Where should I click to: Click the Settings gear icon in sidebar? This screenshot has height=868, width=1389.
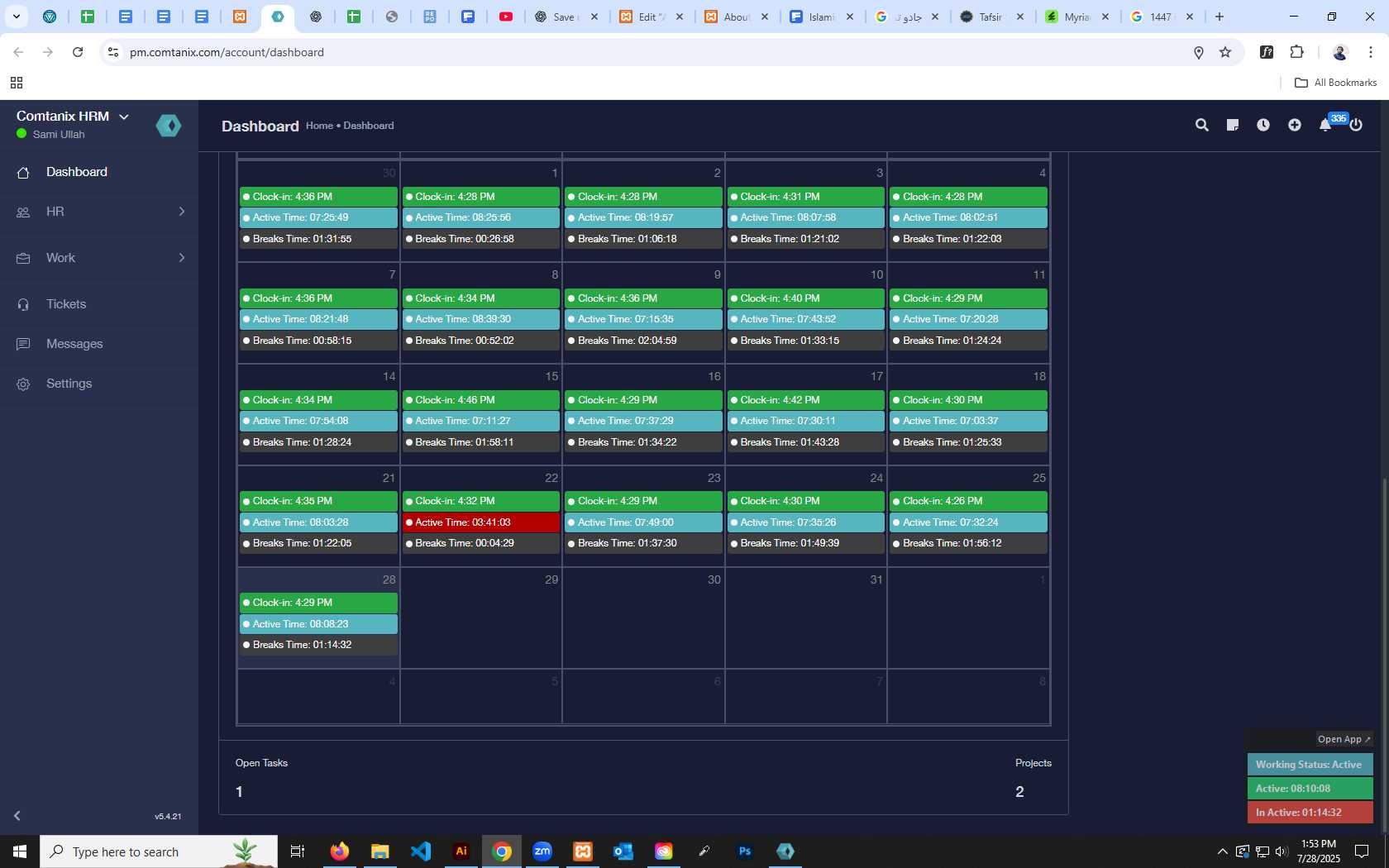coord(23,384)
